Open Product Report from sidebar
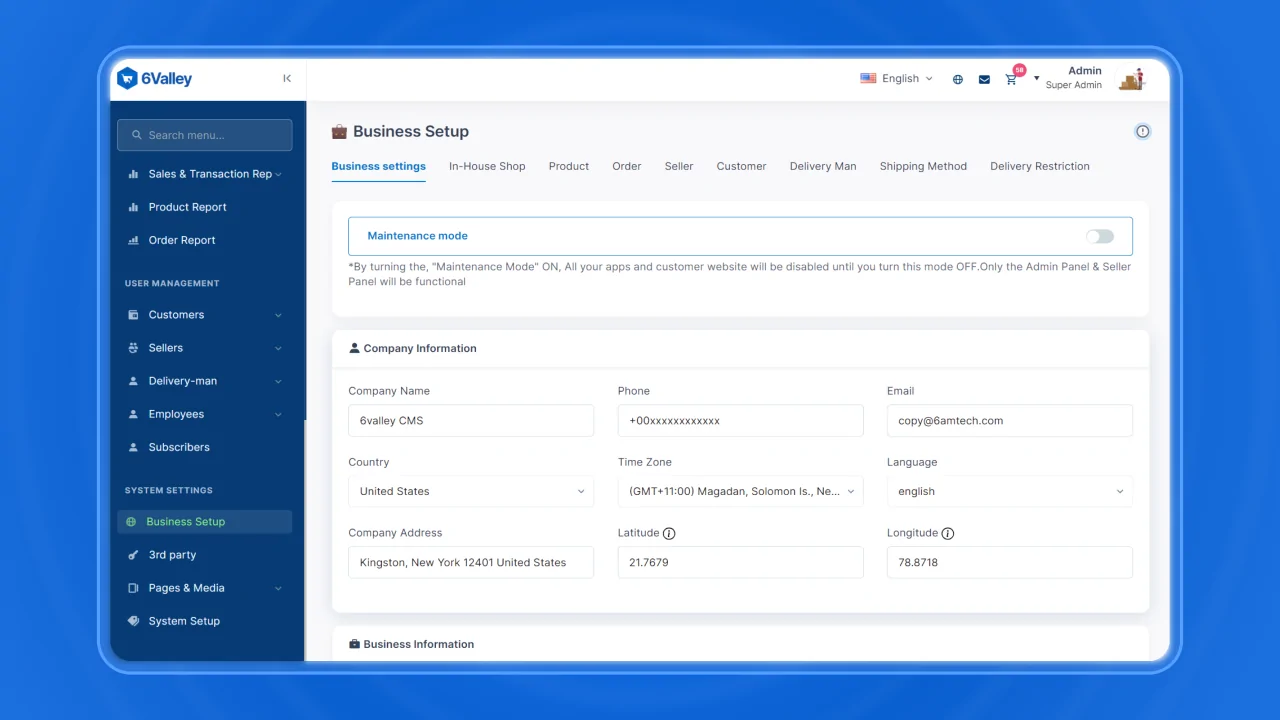This screenshot has height=720, width=1280. coord(188,207)
